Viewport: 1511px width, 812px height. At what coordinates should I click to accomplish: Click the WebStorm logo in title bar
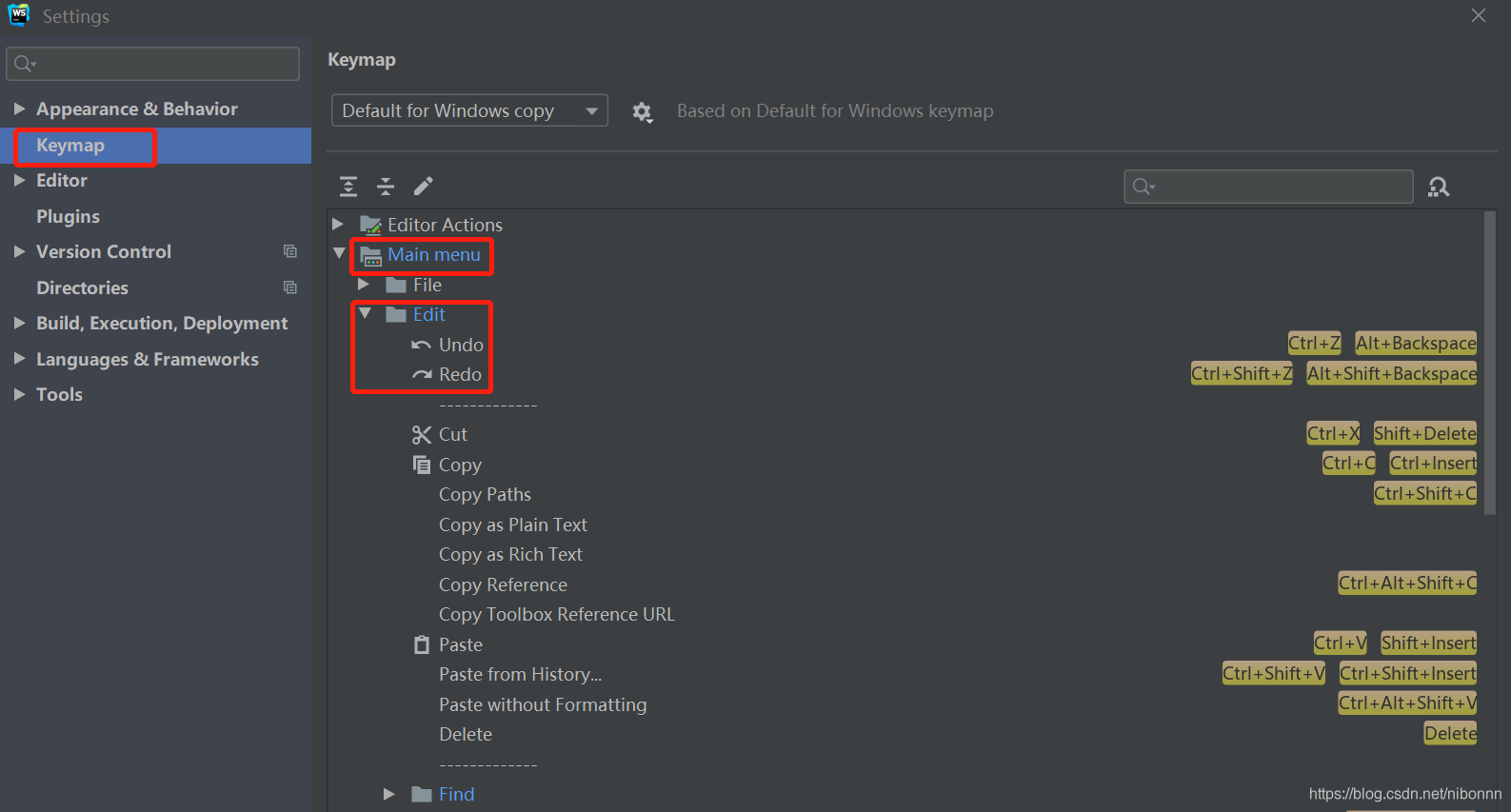point(19,15)
